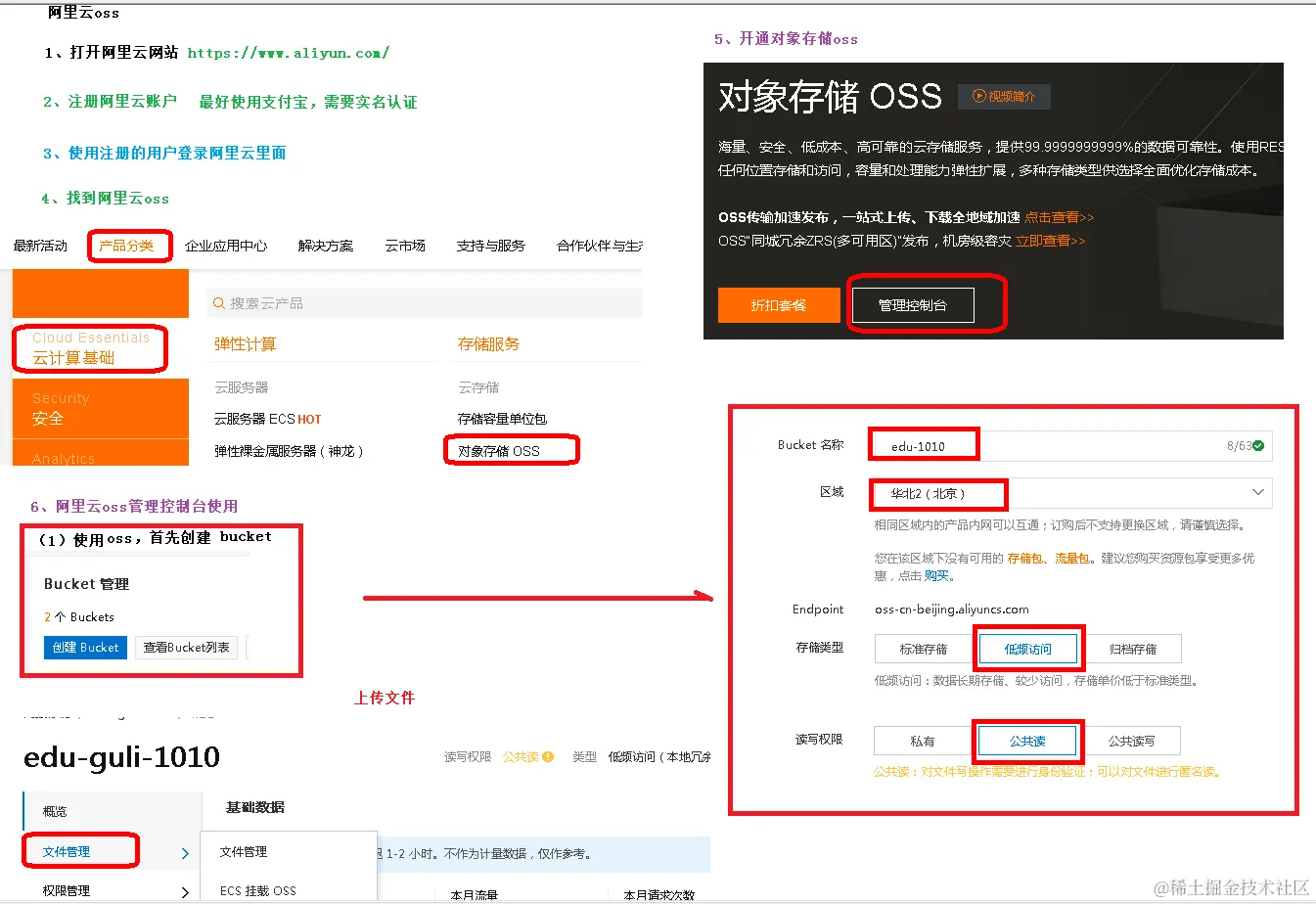Set read/write permission to 私有
This screenshot has height=904, width=1316.
coord(923,741)
